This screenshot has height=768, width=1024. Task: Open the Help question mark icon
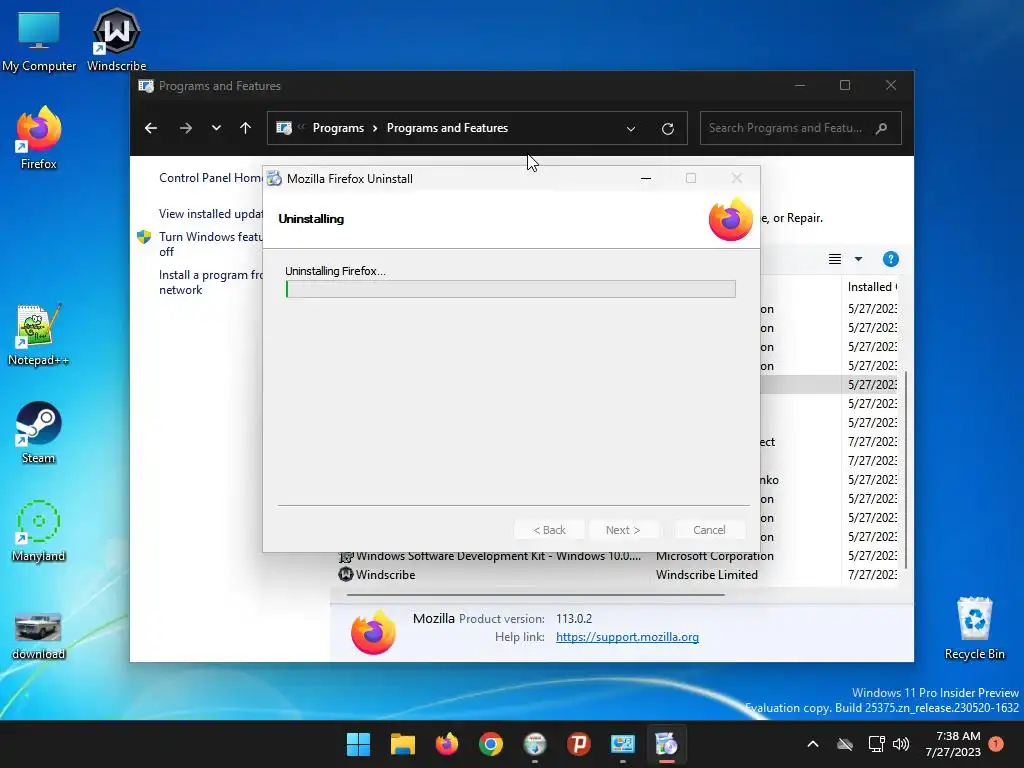tap(890, 259)
